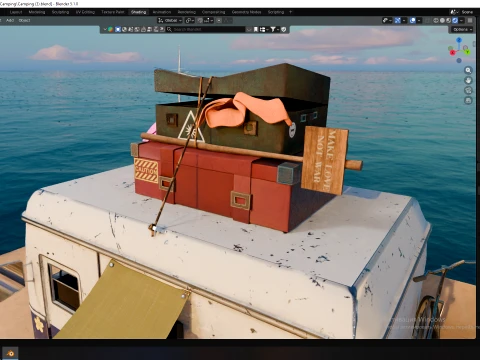Open the viewport shading options dropdown
Image resolution: width=480 pixels, height=360 pixels.
pyautogui.click(x=461, y=20)
